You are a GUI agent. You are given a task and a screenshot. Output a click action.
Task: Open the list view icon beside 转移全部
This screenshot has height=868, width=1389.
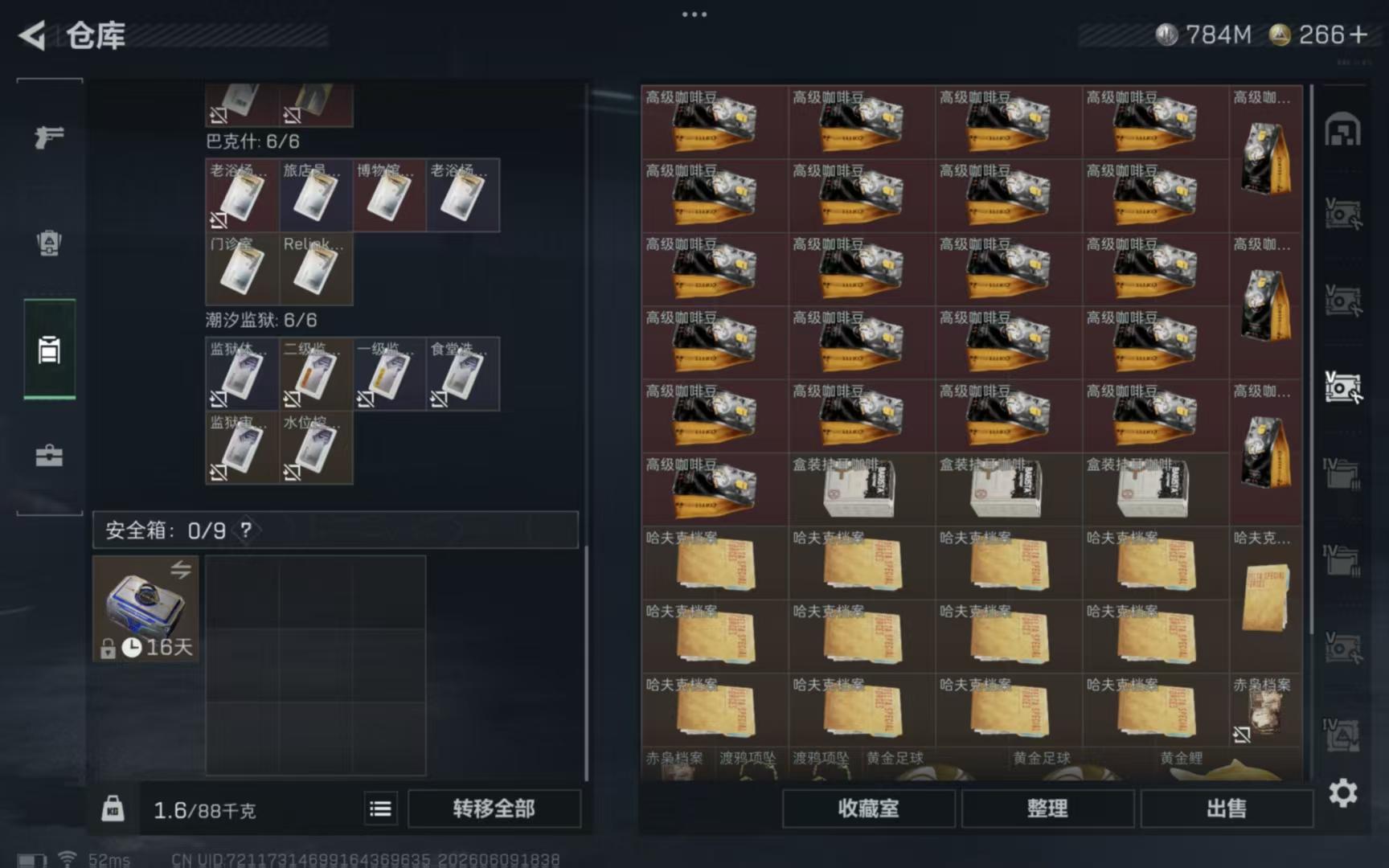pos(380,809)
